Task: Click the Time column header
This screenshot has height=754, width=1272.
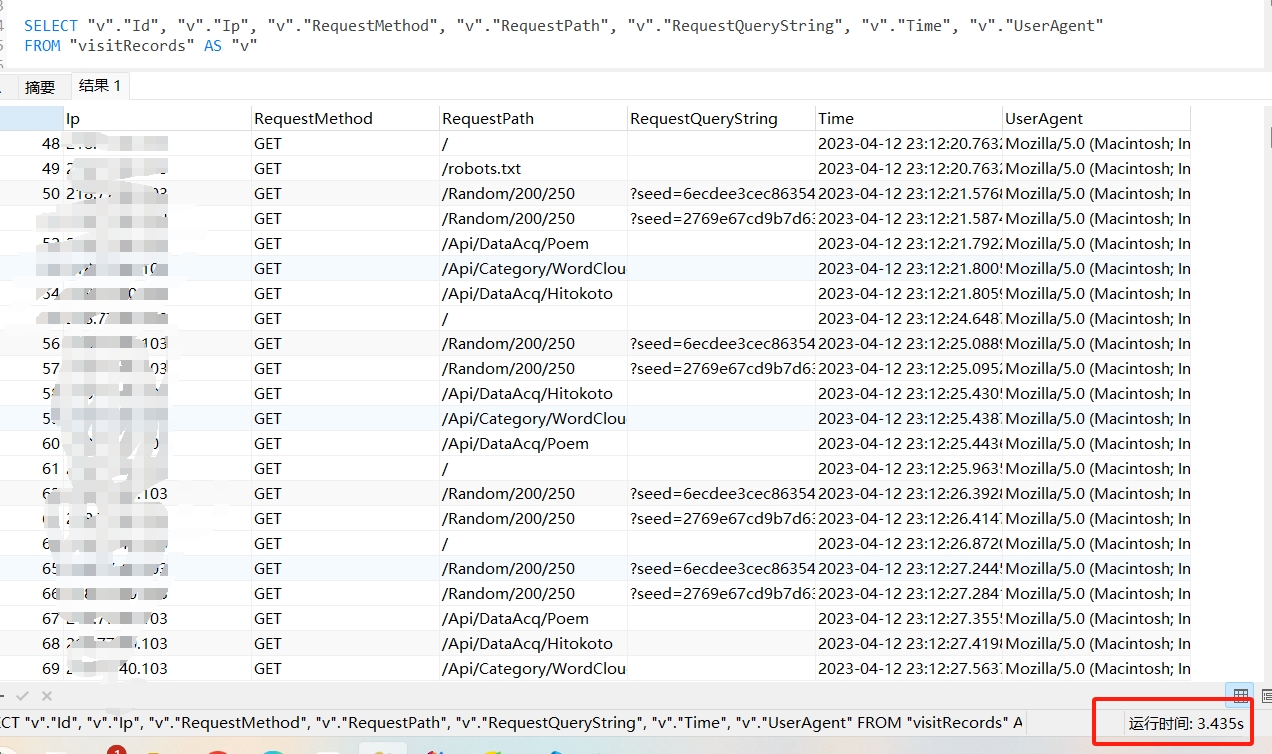Action: pyautogui.click(x=909, y=118)
